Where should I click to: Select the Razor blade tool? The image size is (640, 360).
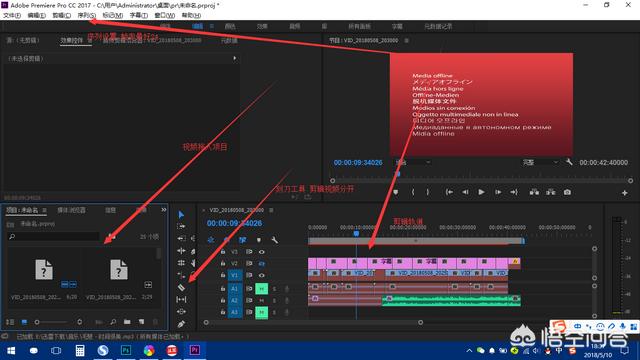pyautogui.click(x=181, y=287)
